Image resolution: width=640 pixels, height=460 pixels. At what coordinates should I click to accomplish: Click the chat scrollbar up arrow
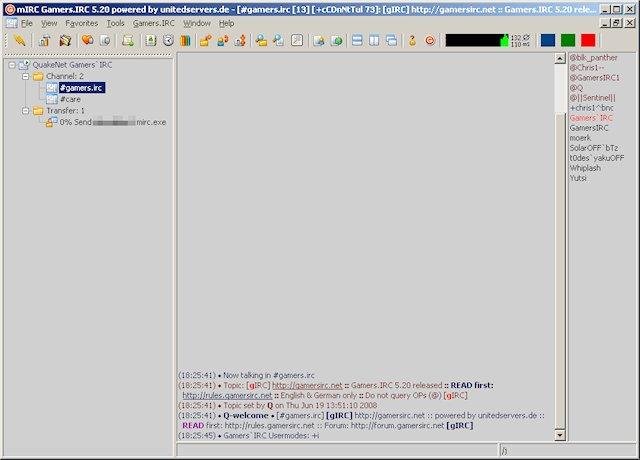pos(560,59)
